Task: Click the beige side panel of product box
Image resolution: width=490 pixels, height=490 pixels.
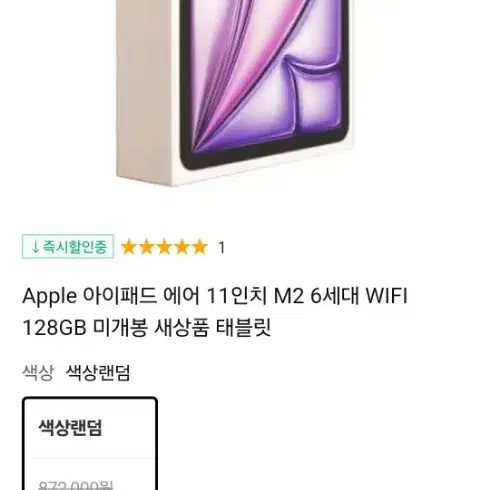Action: pos(148,93)
